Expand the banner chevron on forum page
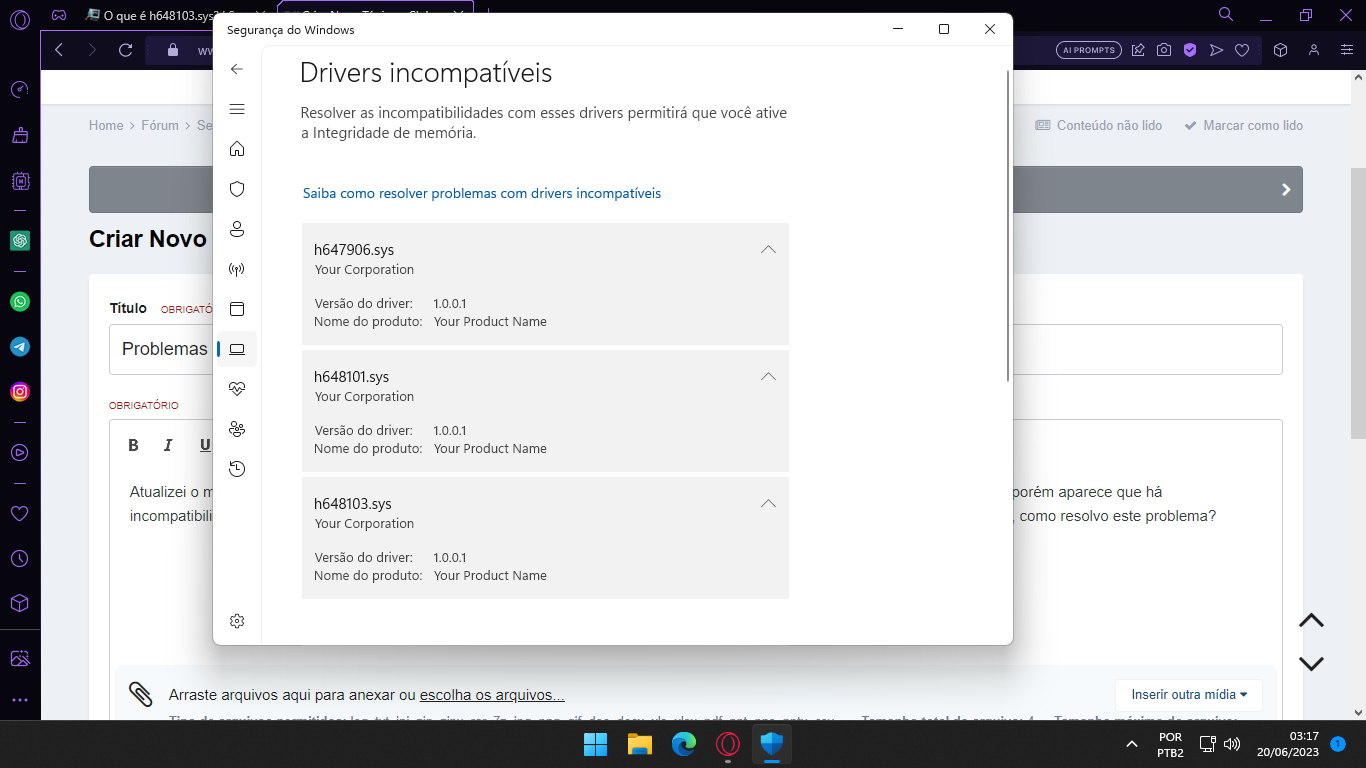1366x768 pixels. point(1286,190)
